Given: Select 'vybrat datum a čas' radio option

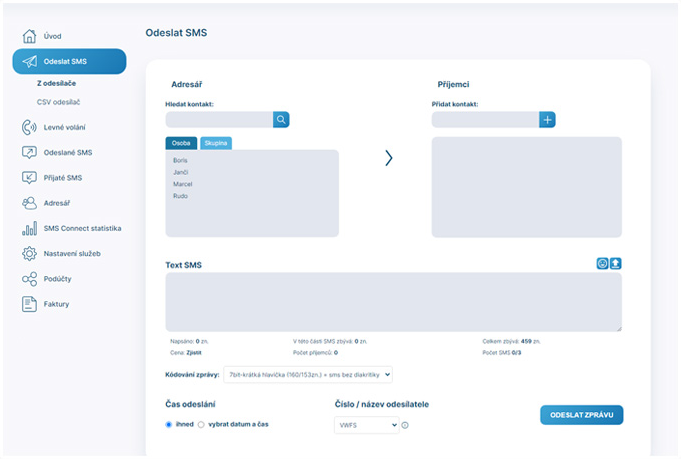Looking at the screenshot, I should coord(201,424).
